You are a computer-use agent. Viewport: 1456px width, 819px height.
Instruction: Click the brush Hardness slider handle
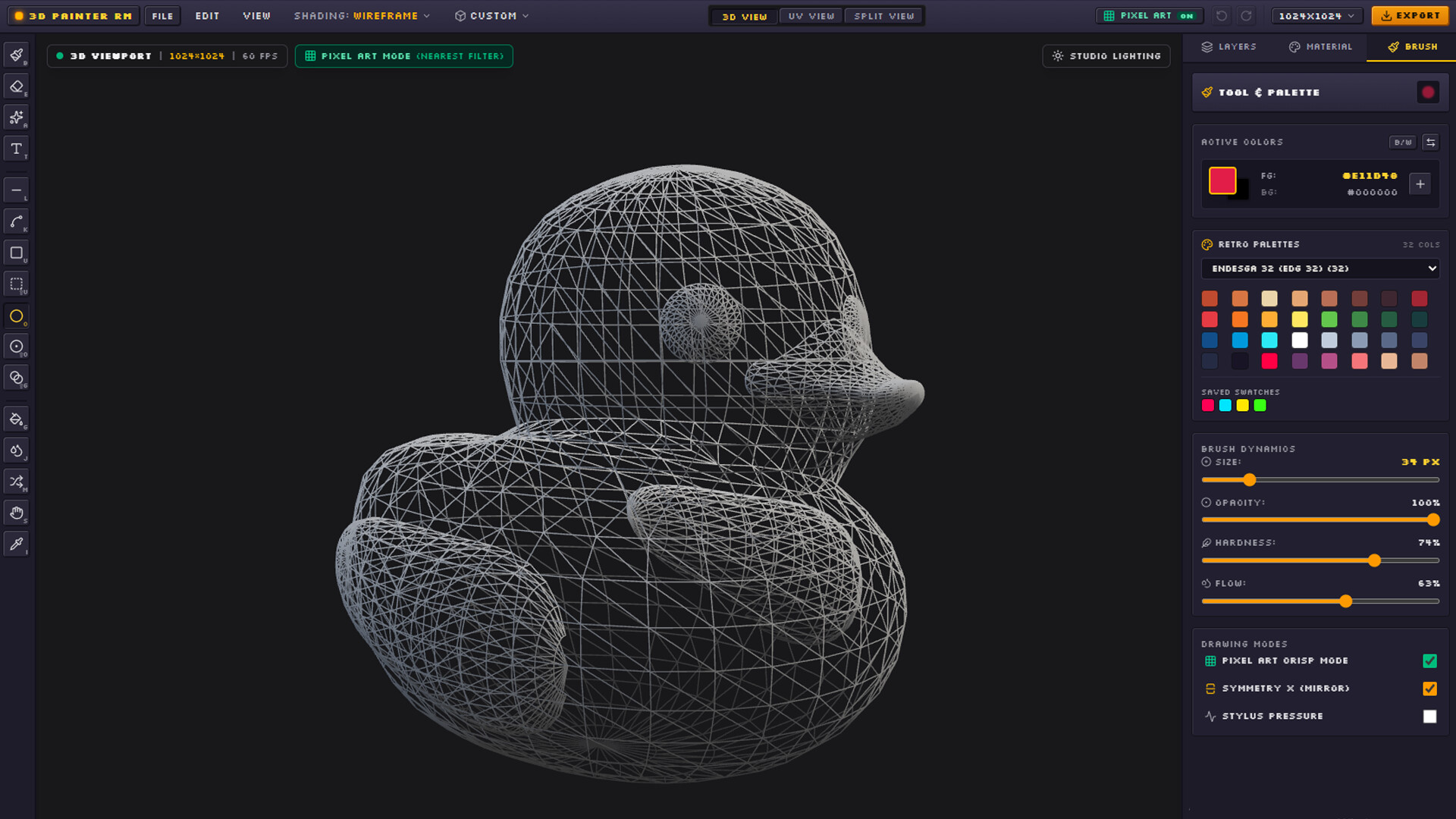(x=1374, y=560)
